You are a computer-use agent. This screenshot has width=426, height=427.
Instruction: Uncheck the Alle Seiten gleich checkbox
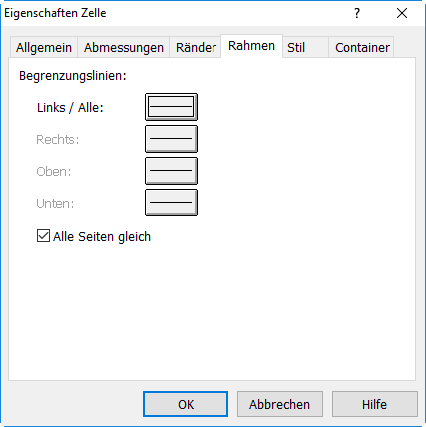pyautogui.click(x=43, y=236)
